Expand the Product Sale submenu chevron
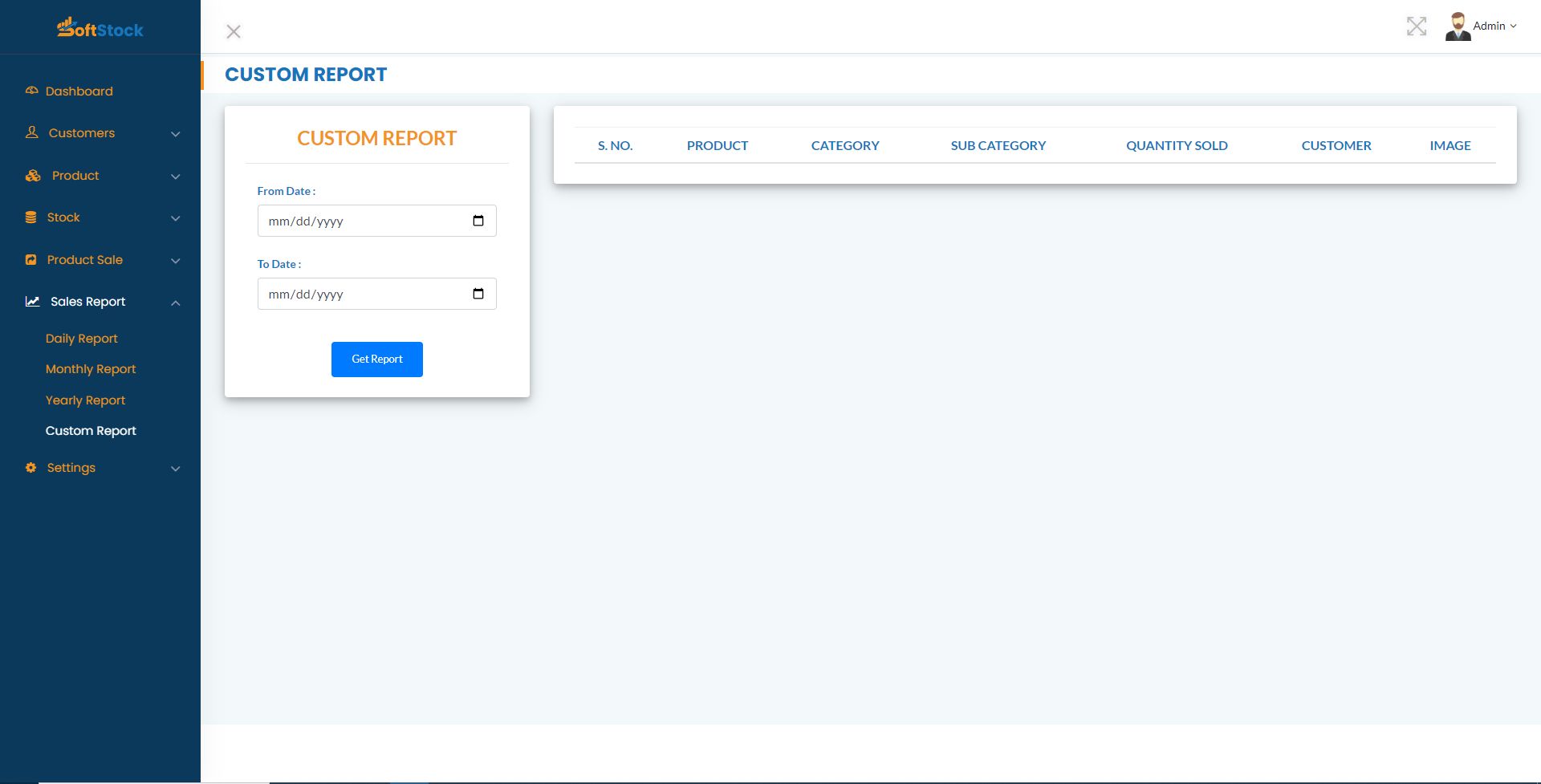 176,261
